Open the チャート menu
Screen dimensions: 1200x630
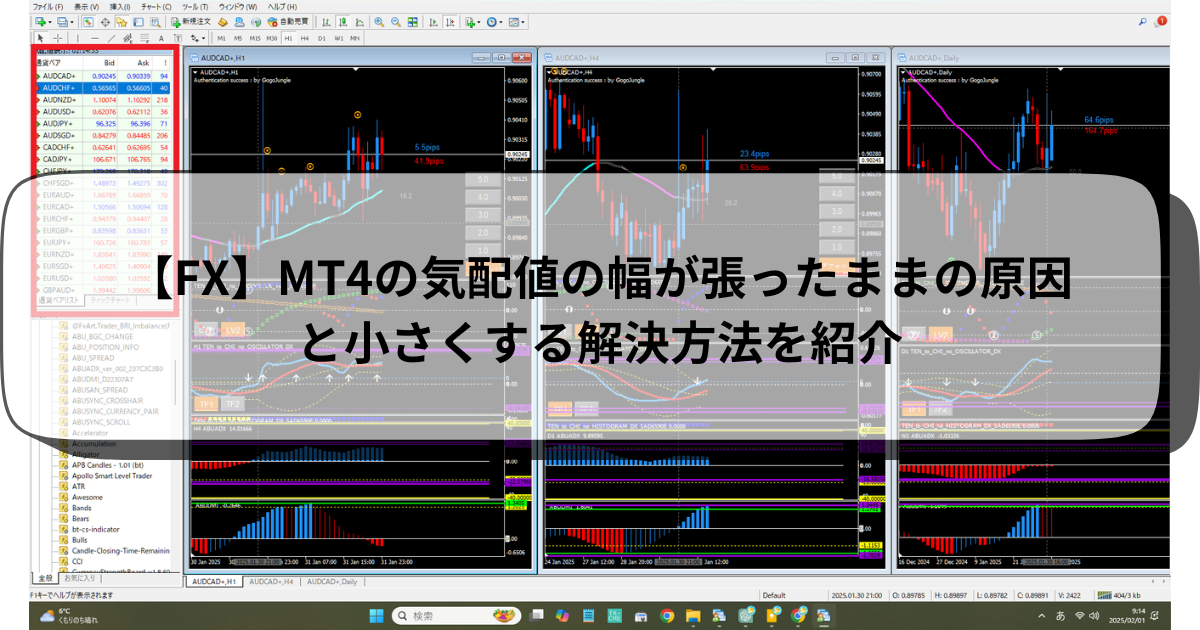[x=156, y=6]
